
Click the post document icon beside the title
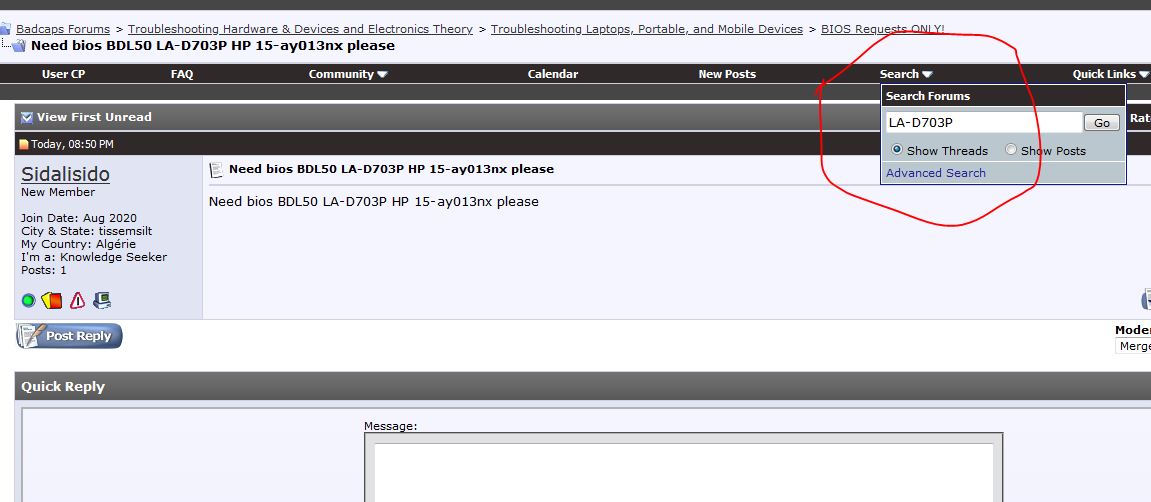point(216,170)
